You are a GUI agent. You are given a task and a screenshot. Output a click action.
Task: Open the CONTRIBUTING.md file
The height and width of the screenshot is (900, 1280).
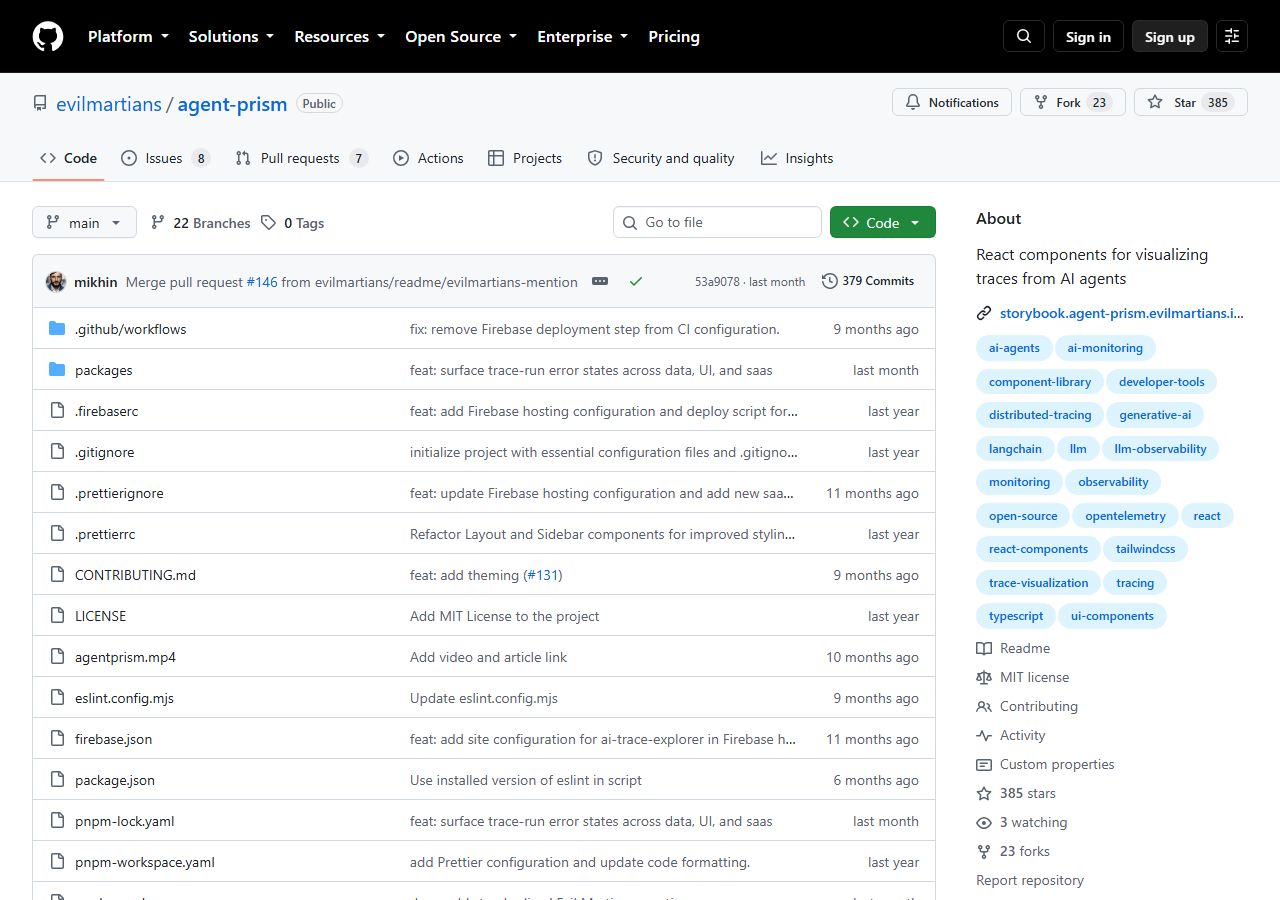click(135, 575)
